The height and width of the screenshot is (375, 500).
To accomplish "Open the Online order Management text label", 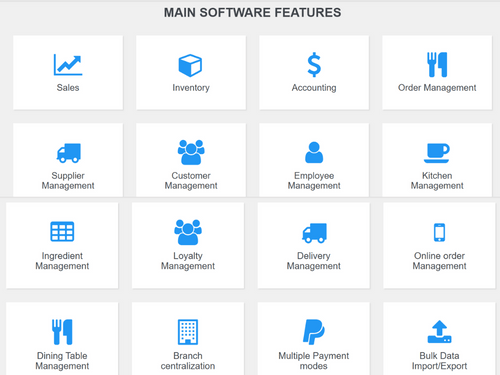I will pos(439,261).
